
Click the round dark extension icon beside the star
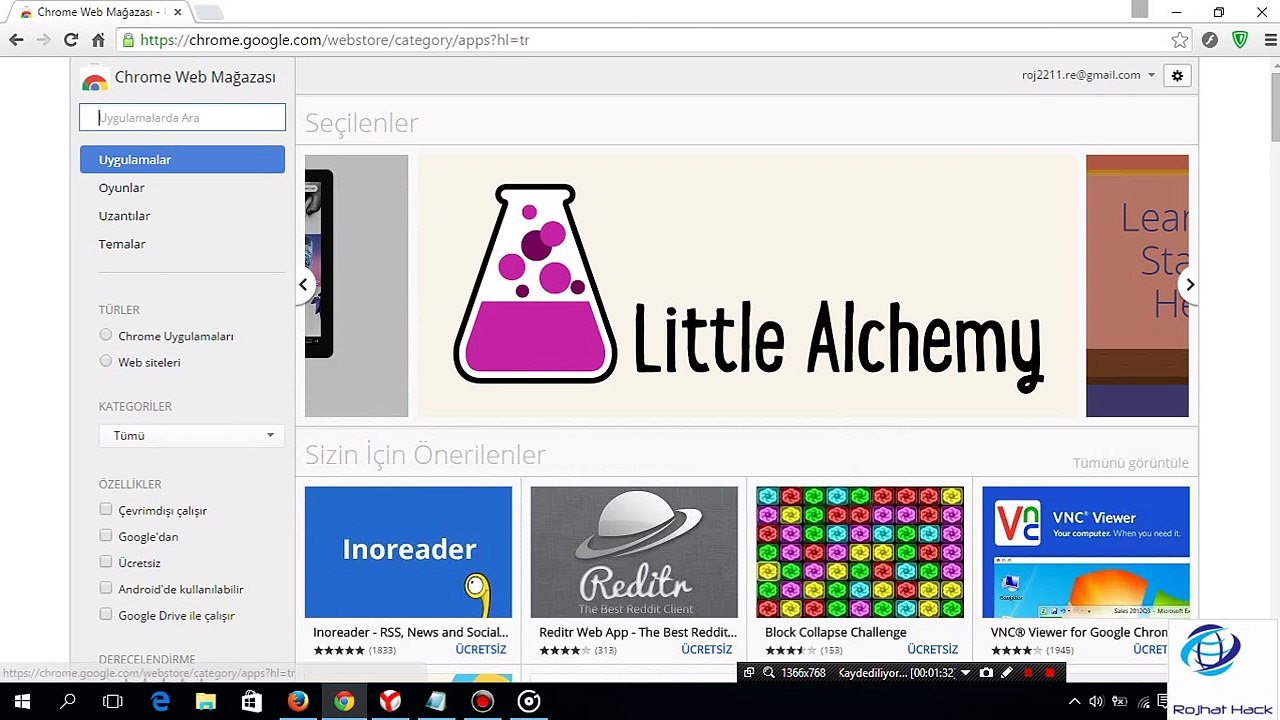tap(1210, 40)
